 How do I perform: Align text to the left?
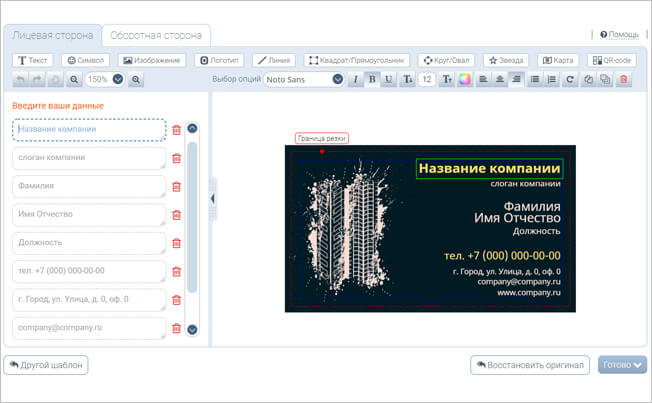click(483, 79)
